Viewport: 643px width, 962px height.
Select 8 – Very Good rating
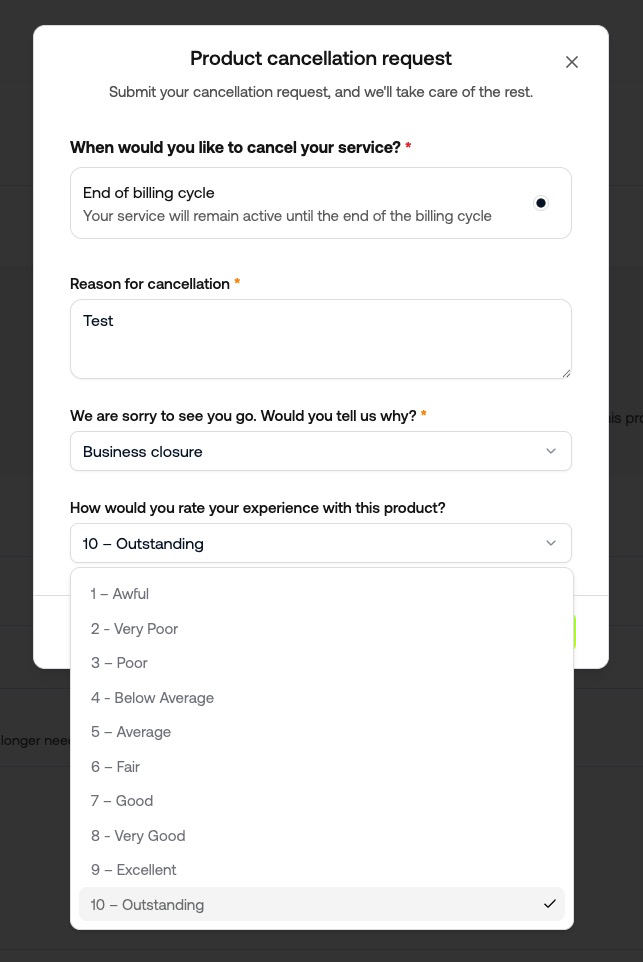point(138,836)
